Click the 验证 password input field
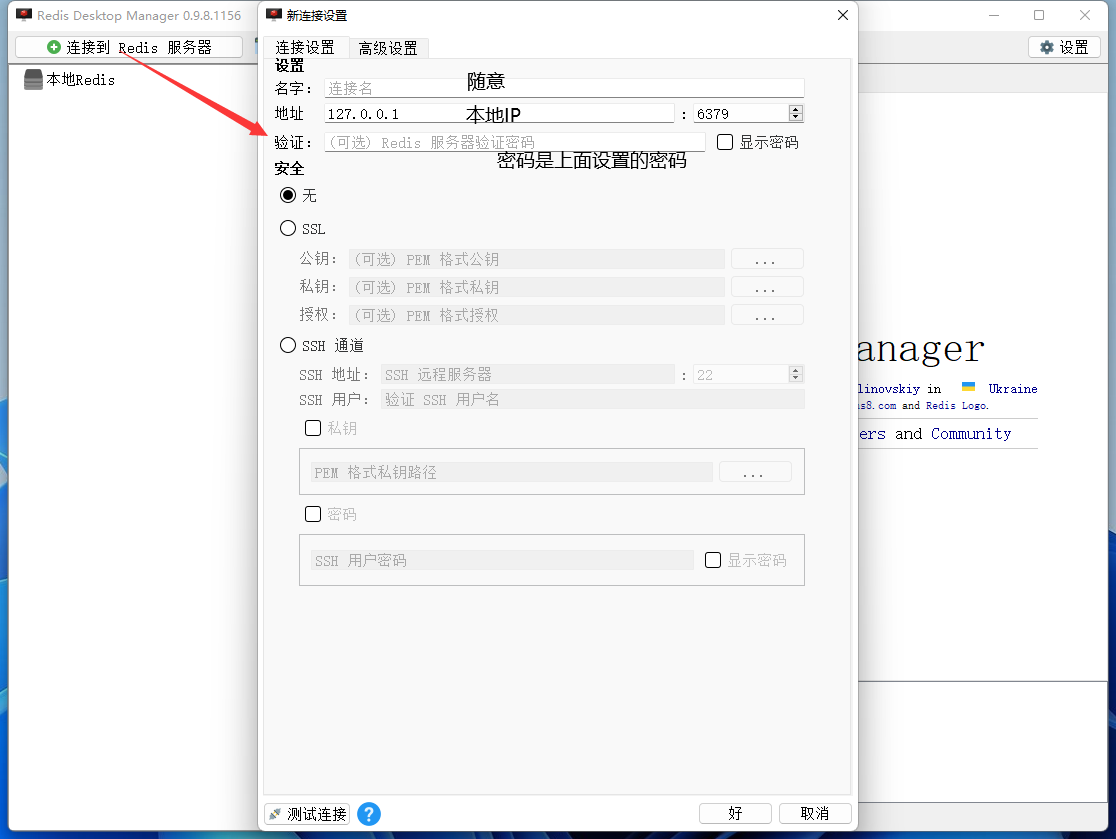Screen dimensions: 1116x839 click(515, 142)
